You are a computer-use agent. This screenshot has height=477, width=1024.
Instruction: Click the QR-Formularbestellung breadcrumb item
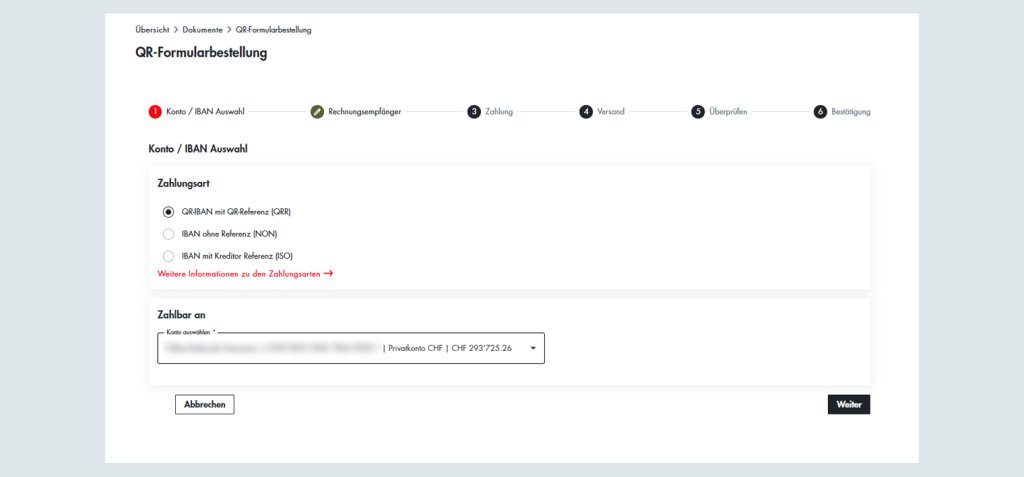273,30
